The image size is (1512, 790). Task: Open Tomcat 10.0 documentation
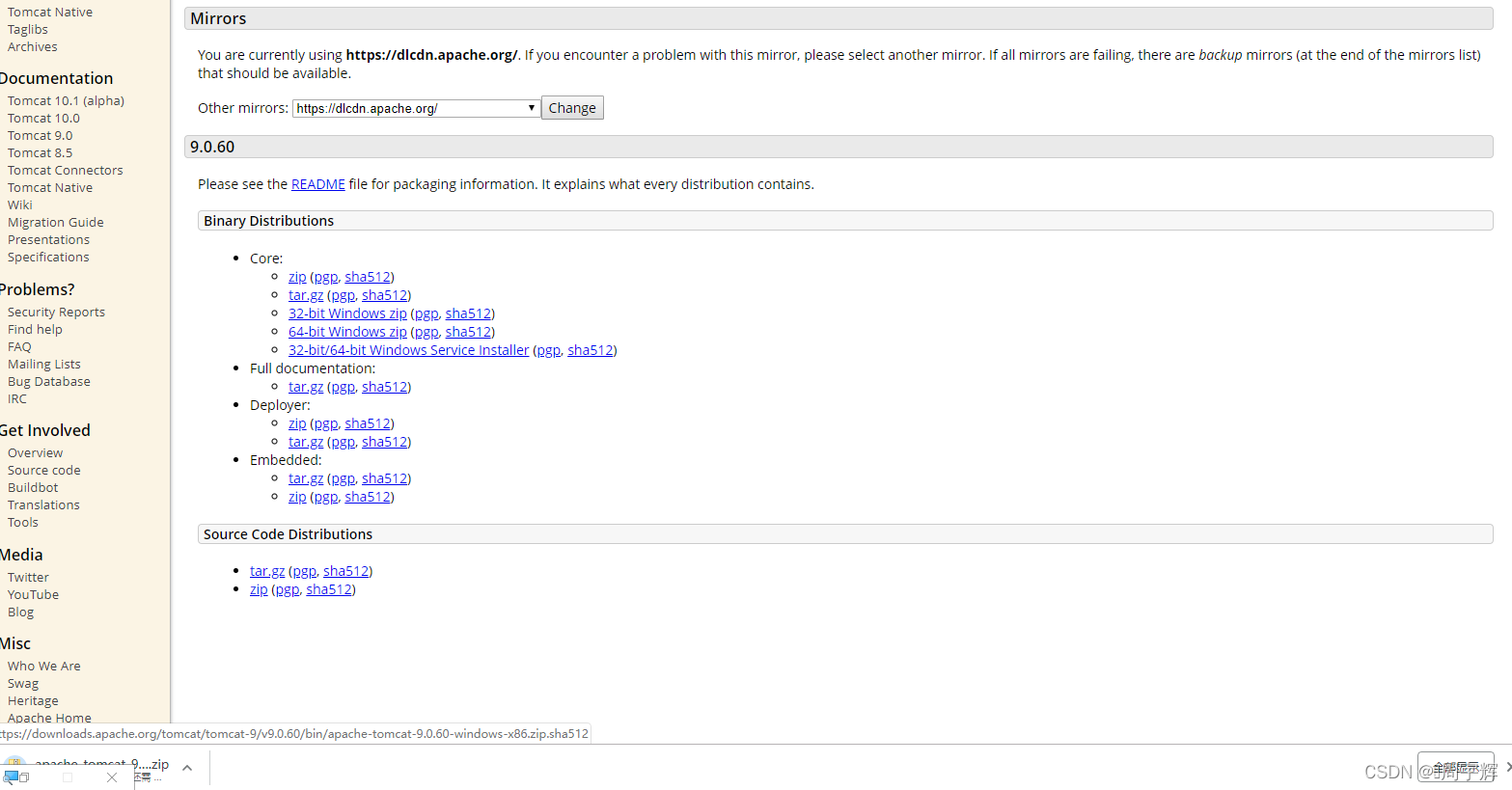[x=43, y=119]
